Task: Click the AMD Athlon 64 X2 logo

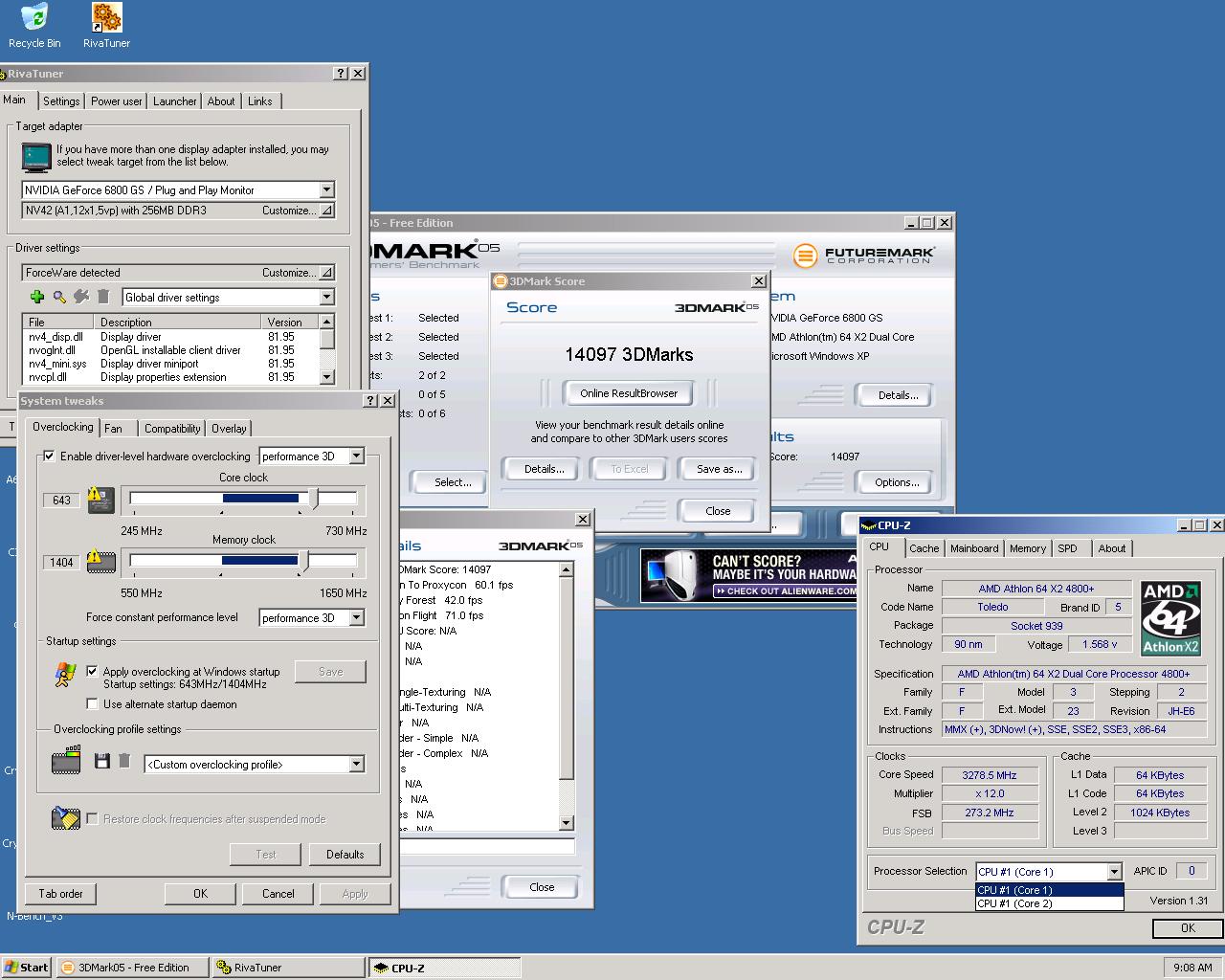Action: click(1170, 618)
